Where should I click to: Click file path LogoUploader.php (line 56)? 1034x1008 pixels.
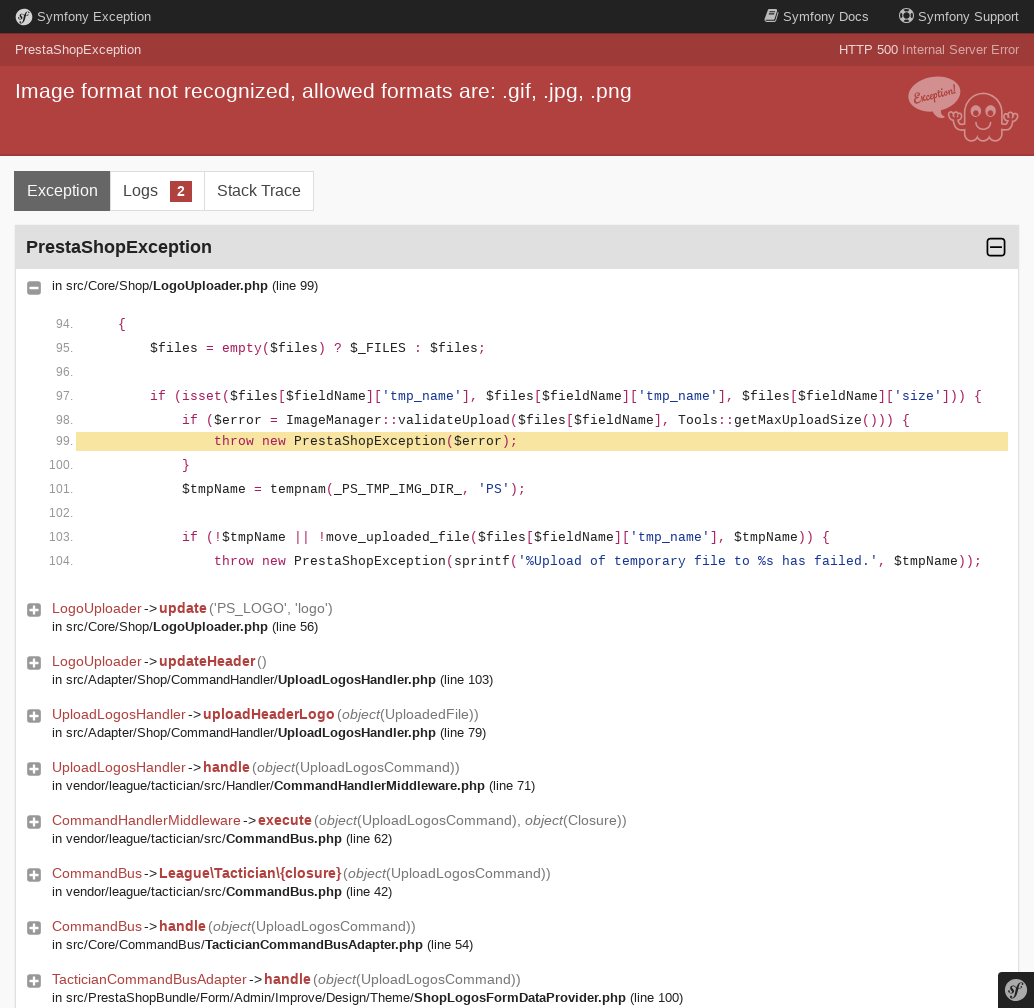click(185, 627)
